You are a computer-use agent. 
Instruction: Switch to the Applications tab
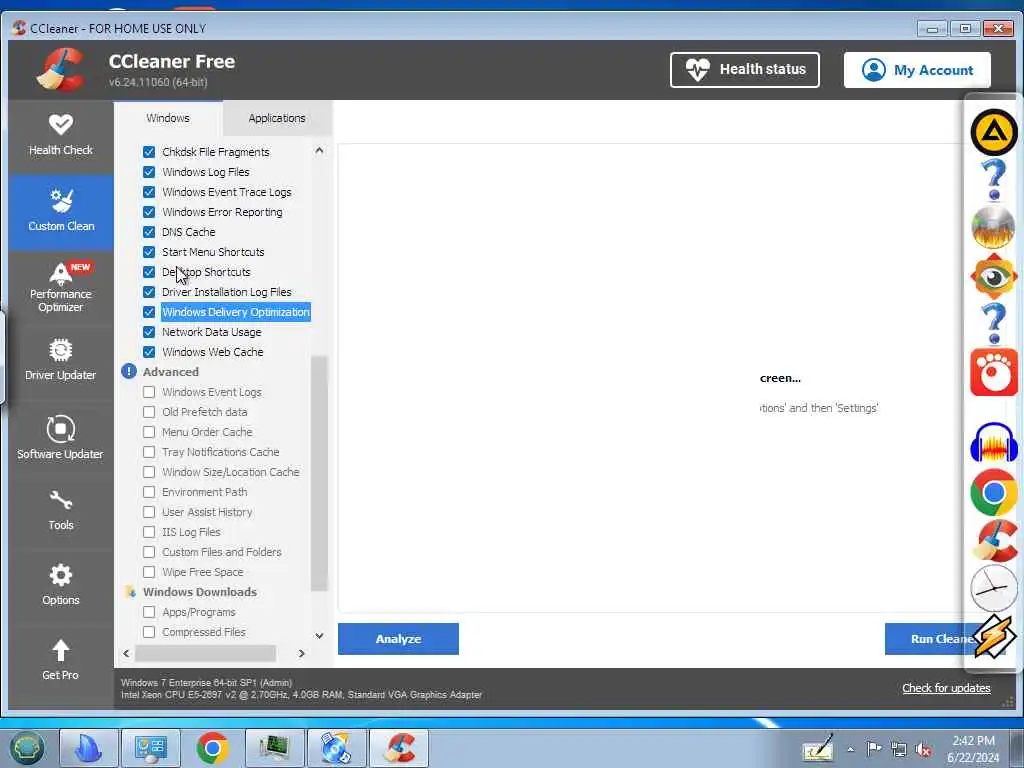pyautogui.click(x=277, y=118)
